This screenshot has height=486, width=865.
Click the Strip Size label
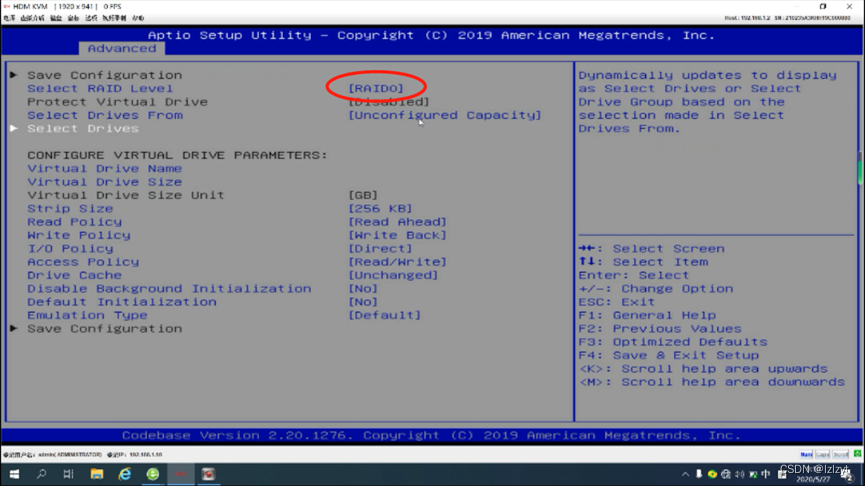[x=70, y=209]
